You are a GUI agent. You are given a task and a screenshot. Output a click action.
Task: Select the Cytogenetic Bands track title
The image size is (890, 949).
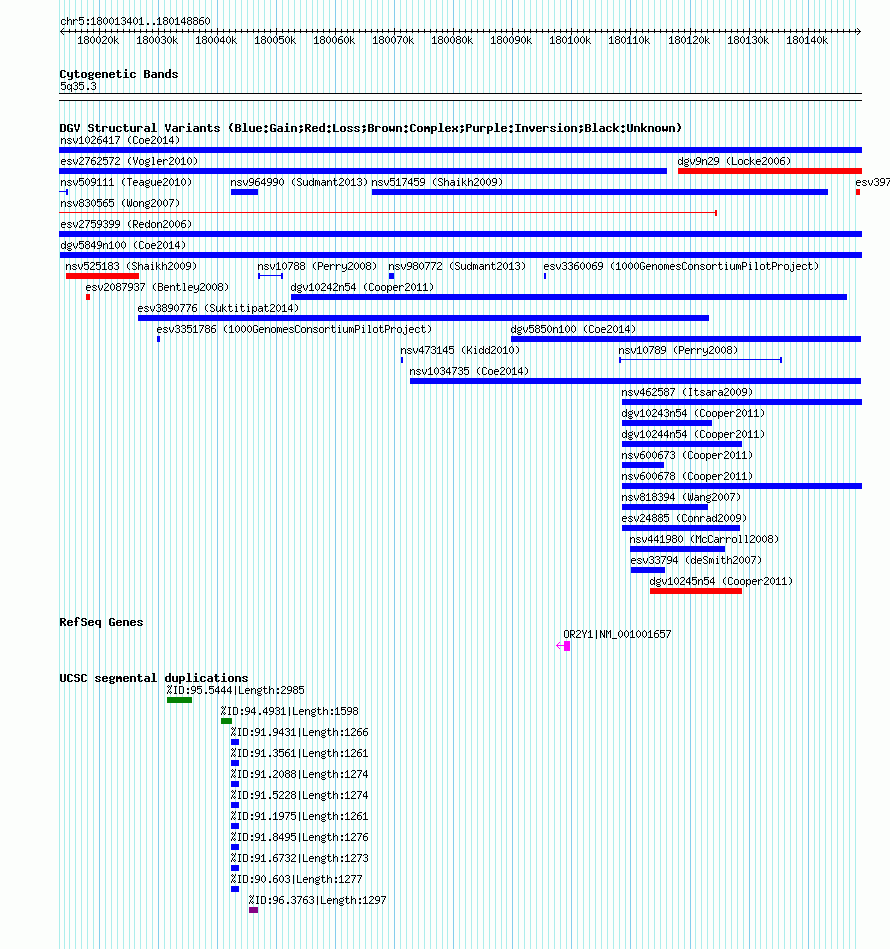pyautogui.click(x=119, y=74)
